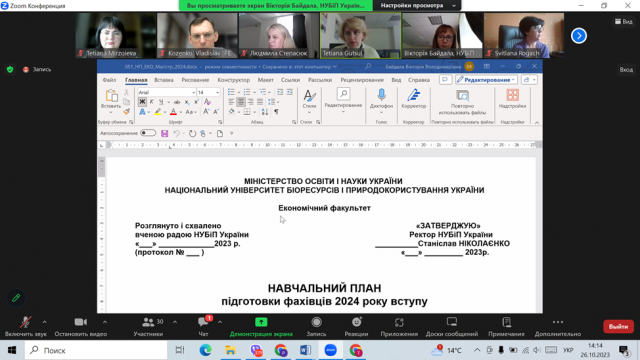Screen dimensions: 640x360
Task: Click the Dictate microphone icon in Word
Action: coord(381,96)
